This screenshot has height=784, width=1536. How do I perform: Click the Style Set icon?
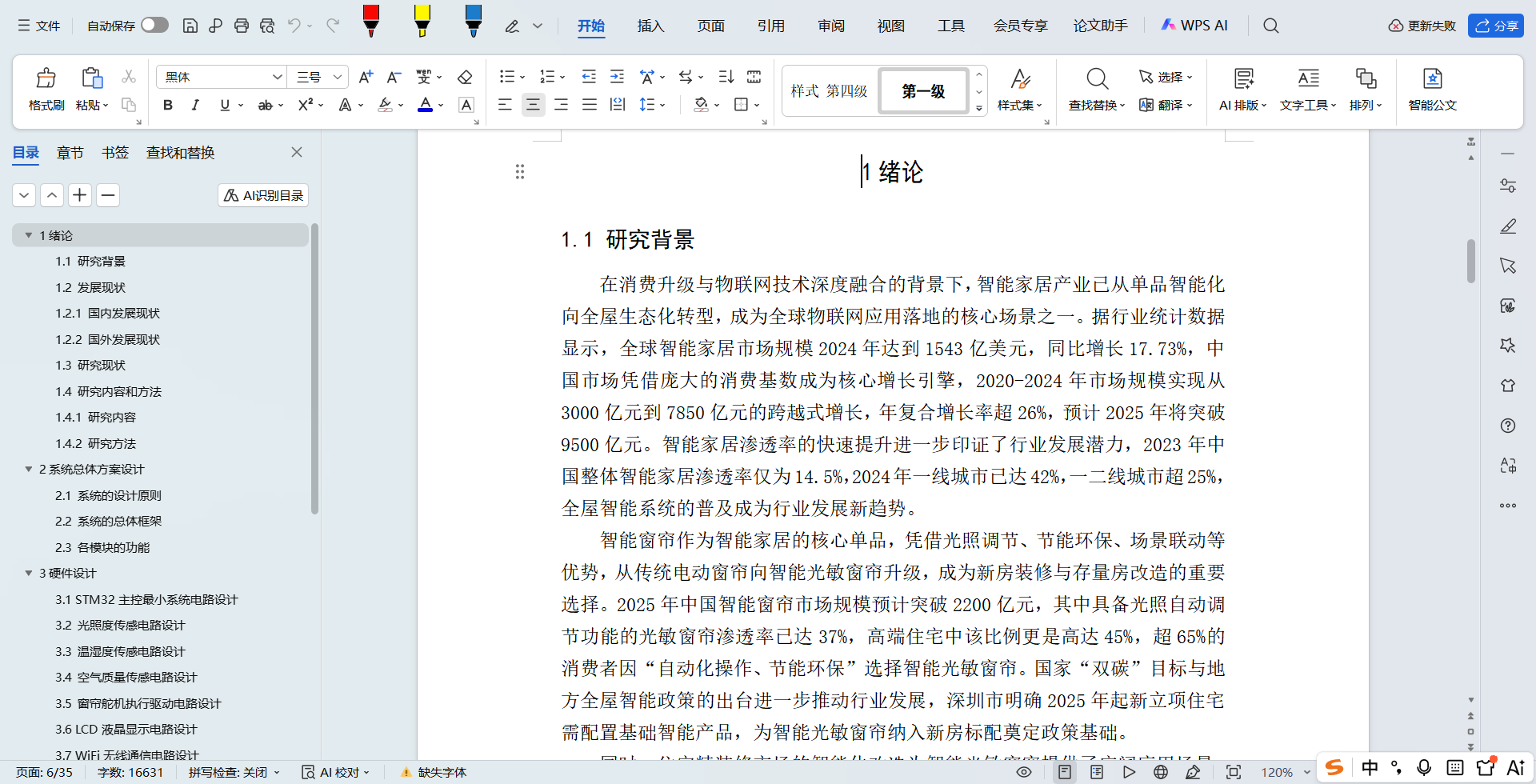click(x=1020, y=78)
